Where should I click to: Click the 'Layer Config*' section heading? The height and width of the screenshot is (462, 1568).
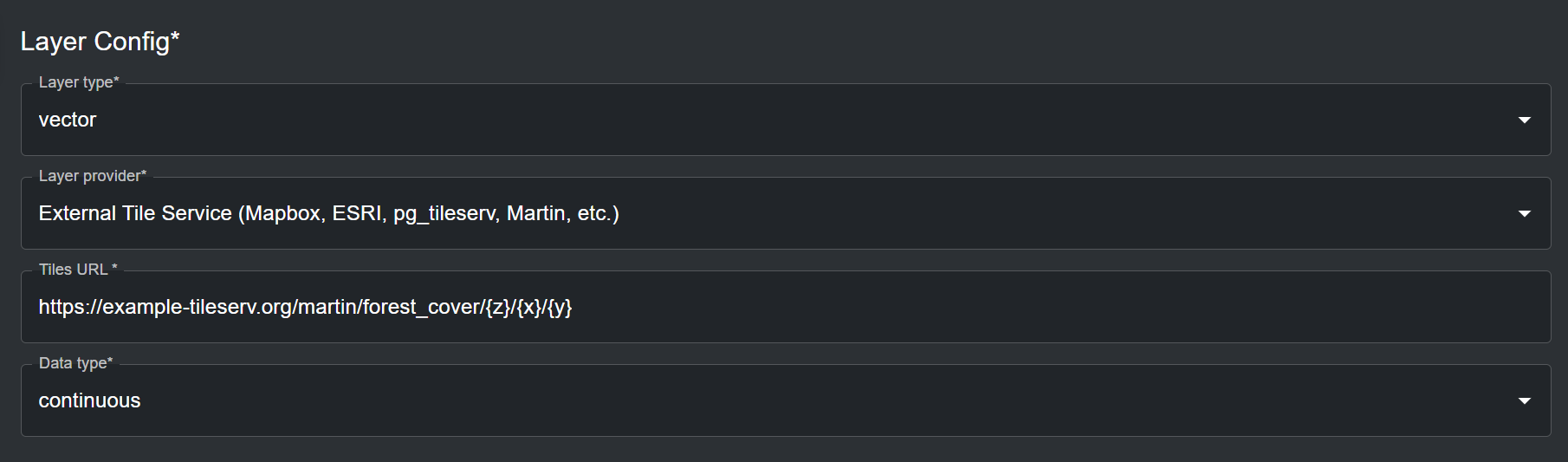tap(100, 42)
